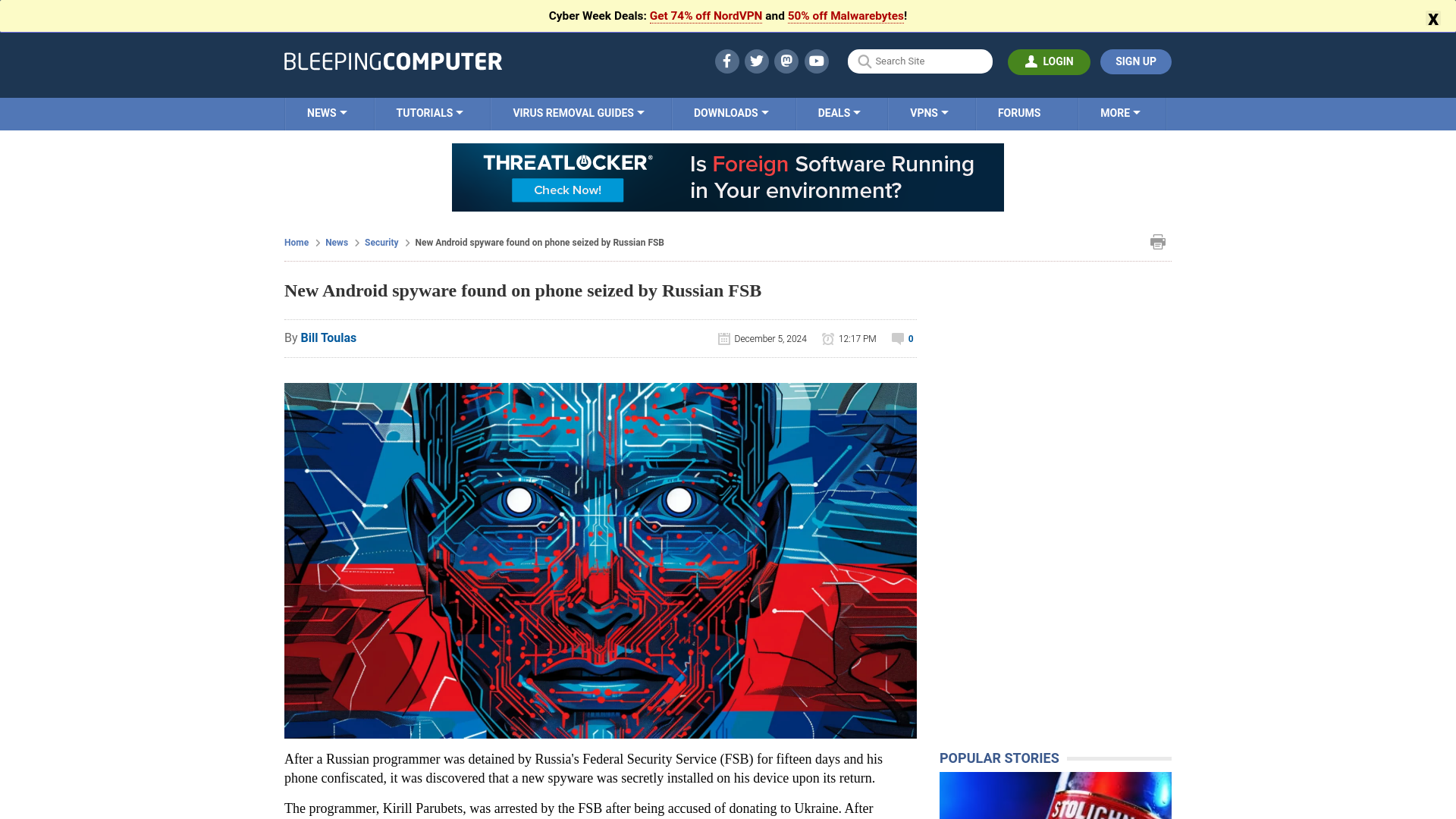Image resolution: width=1456 pixels, height=819 pixels.
Task: Click the Security breadcrumb link
Action: coord(381,242)
